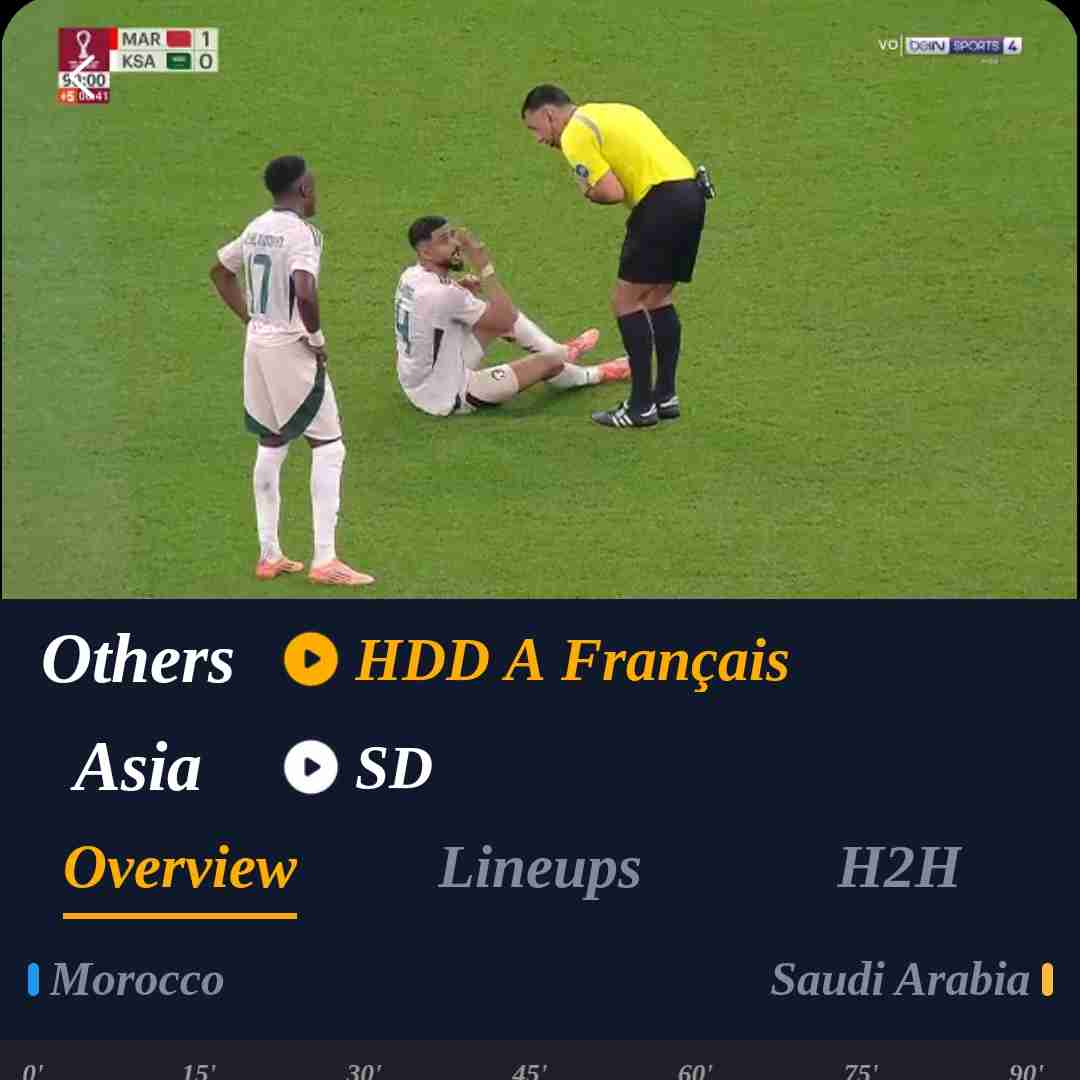Image resolution: width=1080 pixels, height=1080 pixels.
Task: Jump to the 45' timeline marker
Action: pyautogui.click(x=528, y=1071)
